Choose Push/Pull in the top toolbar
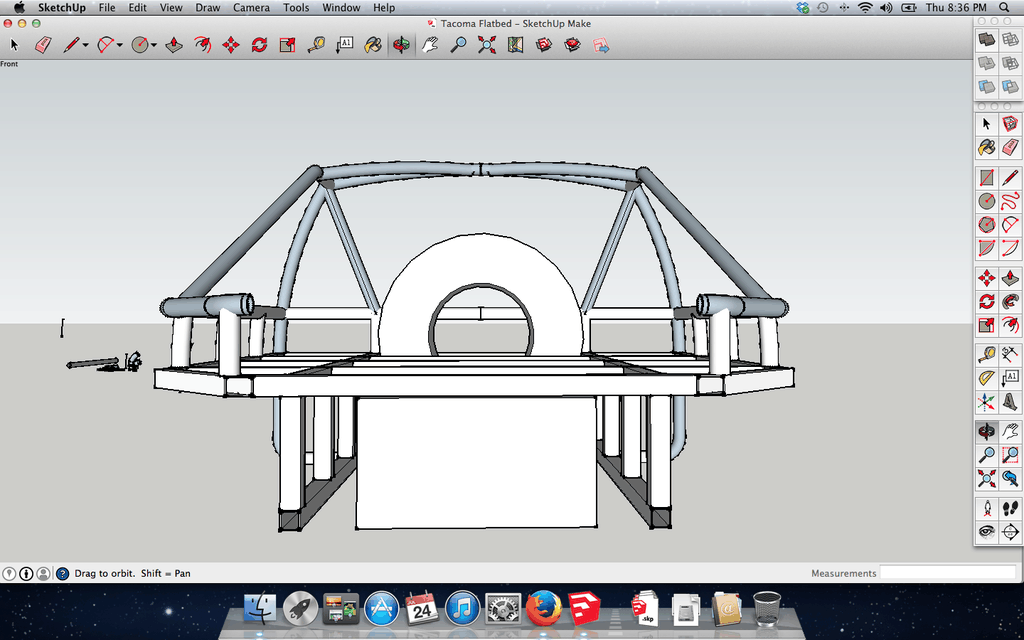This screenshot has height=640, width=1024. pos(174,44)
